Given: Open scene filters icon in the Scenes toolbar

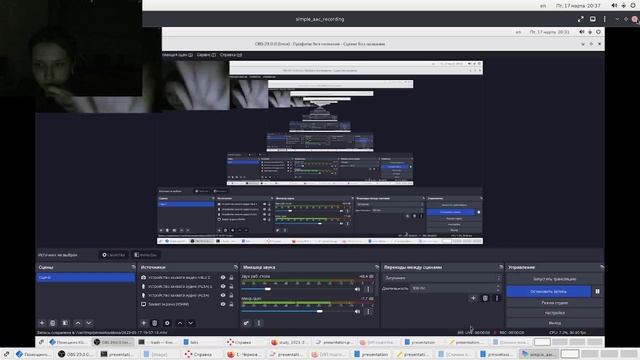Looking at the screenshot, I should tap(65, 323).
